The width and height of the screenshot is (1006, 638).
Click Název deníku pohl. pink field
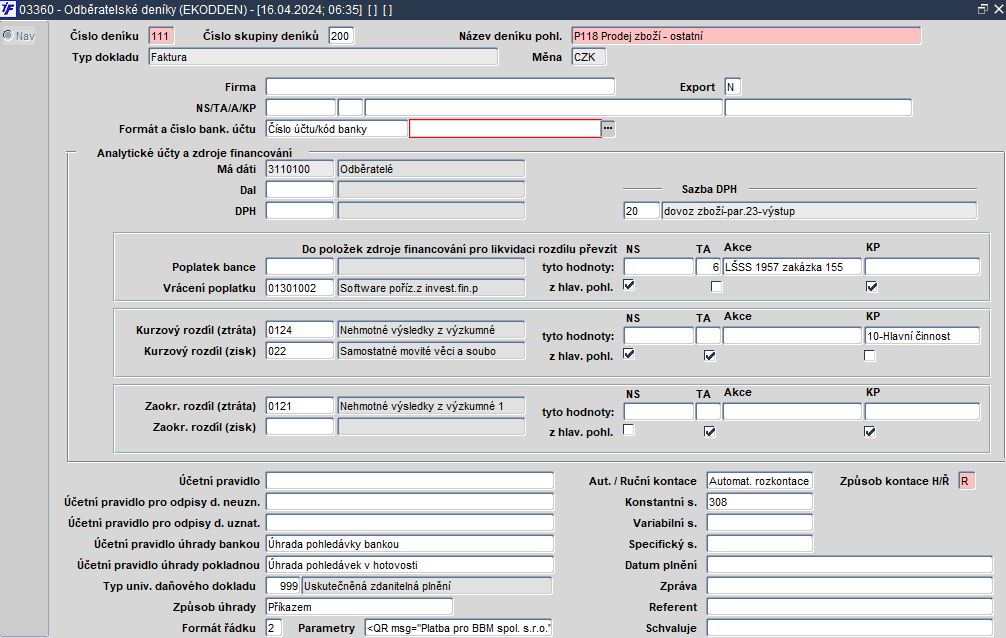coord(745,36)
